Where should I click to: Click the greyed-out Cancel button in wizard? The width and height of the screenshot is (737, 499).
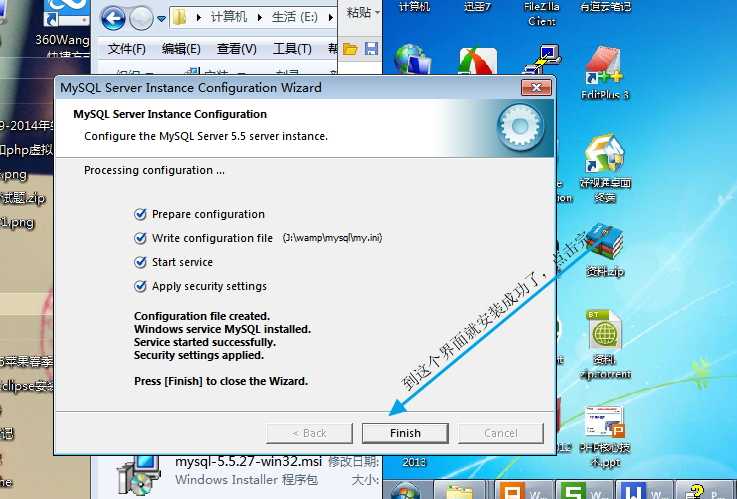click(501, 433)
